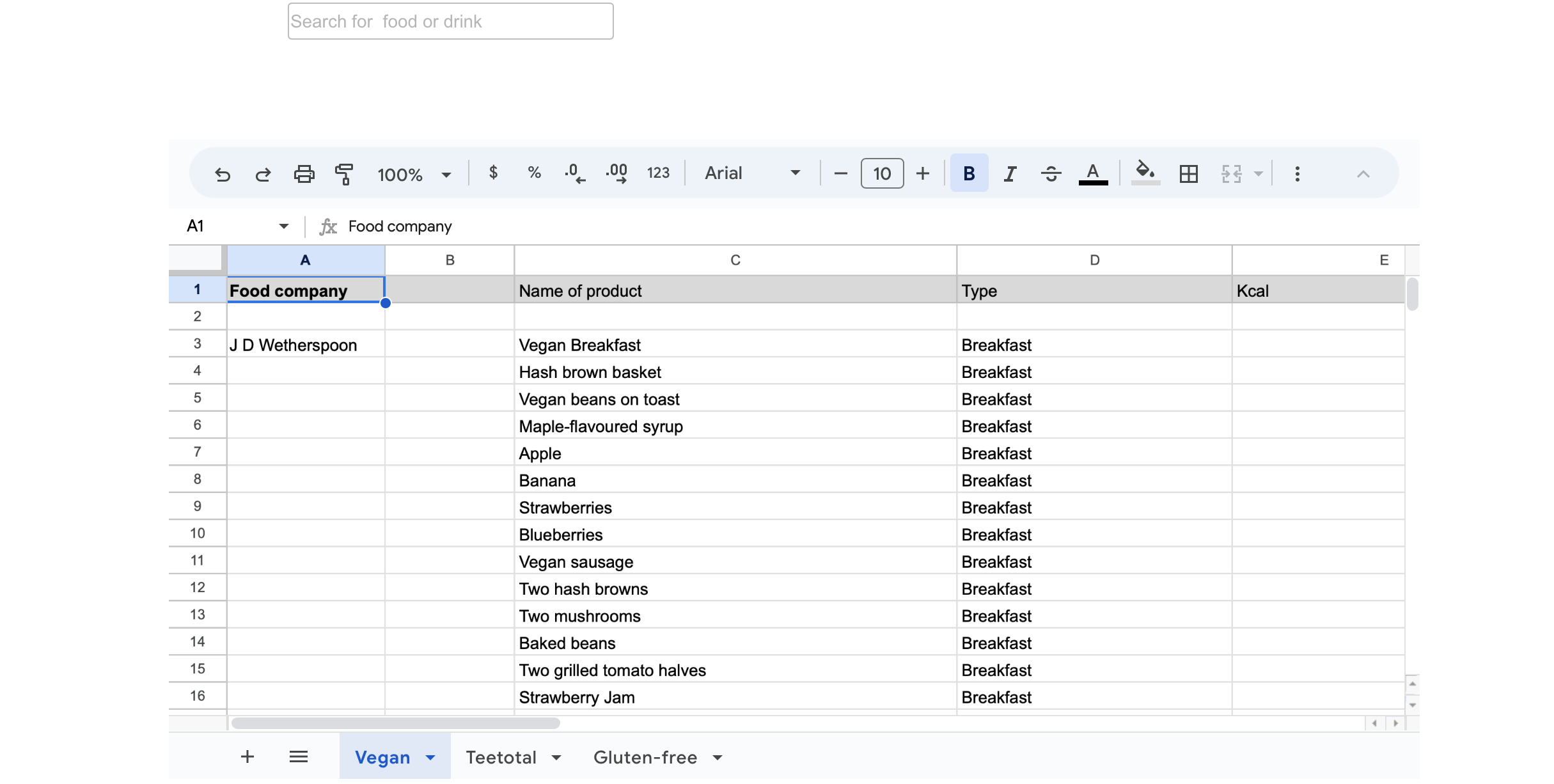This screenshot has width=1554, height=784.
Task: Click the 'Two grilled tomato halves' cell
Action: [735, 670]
